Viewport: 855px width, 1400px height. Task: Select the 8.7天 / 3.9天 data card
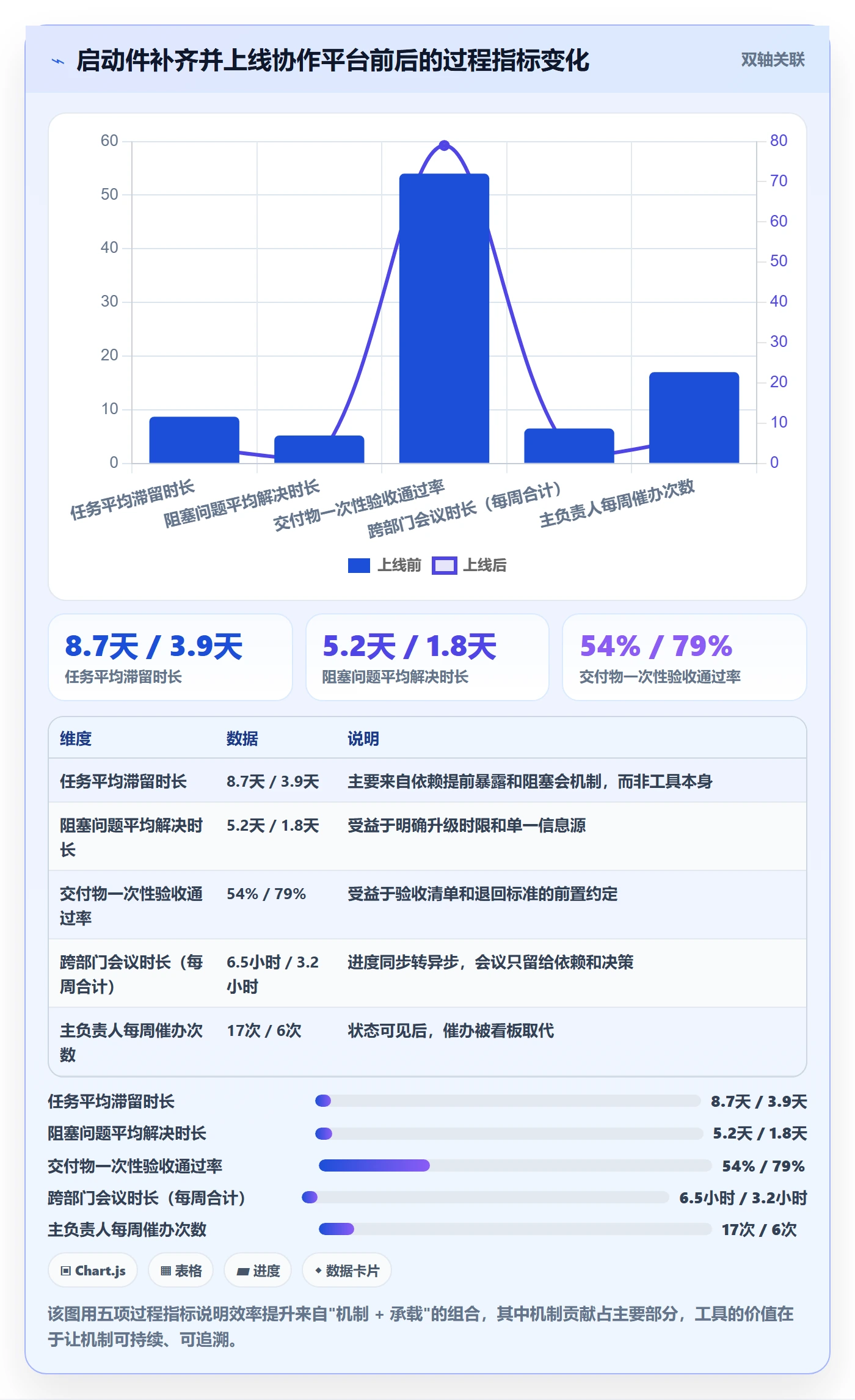170,657
